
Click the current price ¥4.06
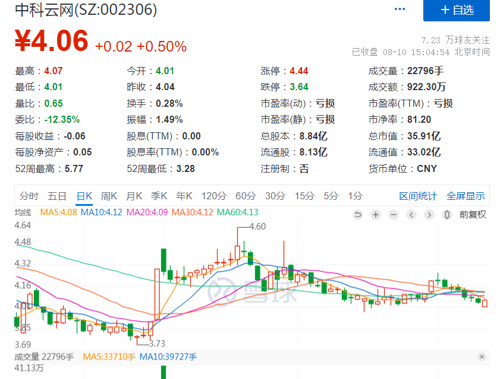(52, 41)
